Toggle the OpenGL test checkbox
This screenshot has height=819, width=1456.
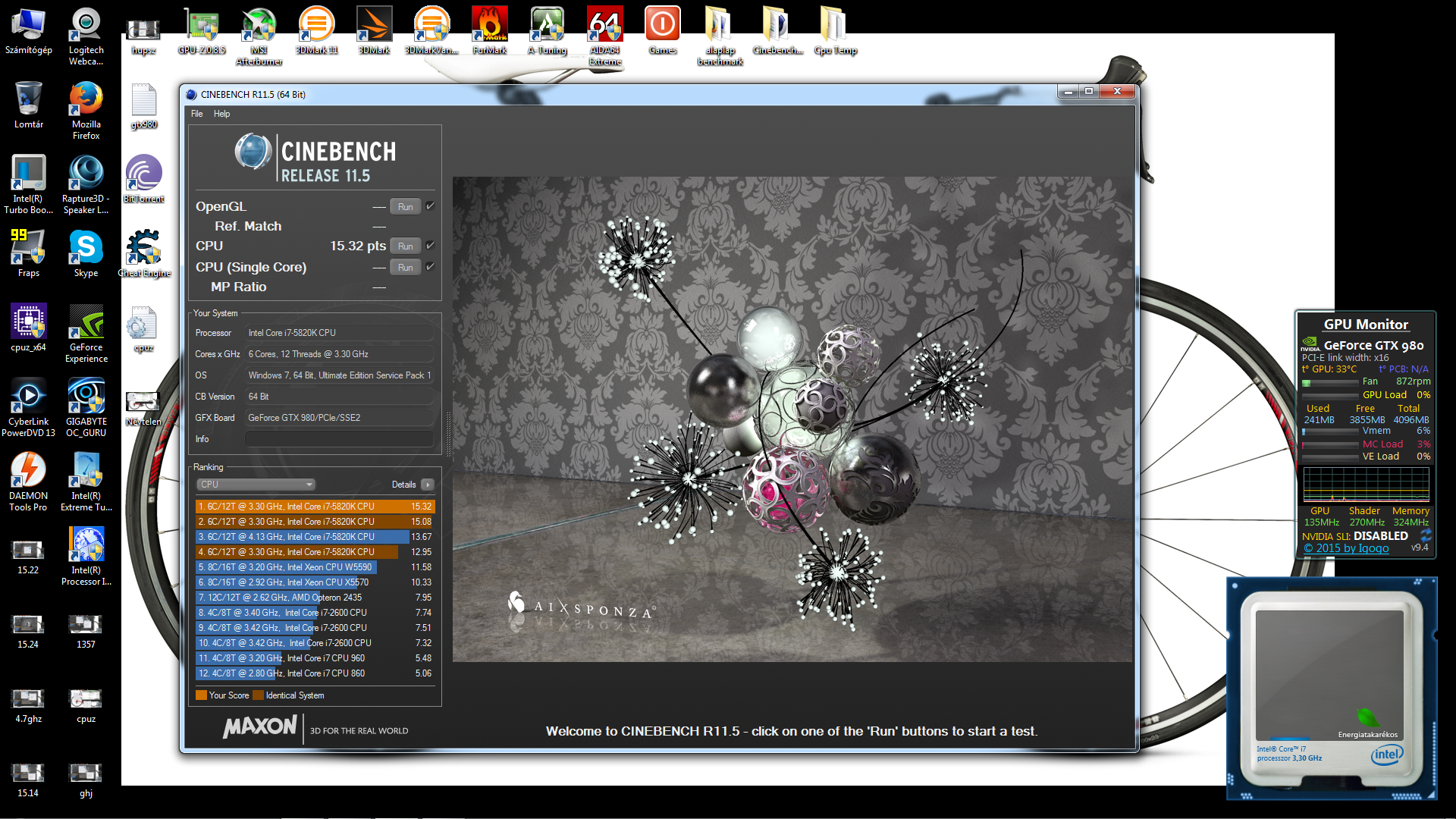point(430,206)
